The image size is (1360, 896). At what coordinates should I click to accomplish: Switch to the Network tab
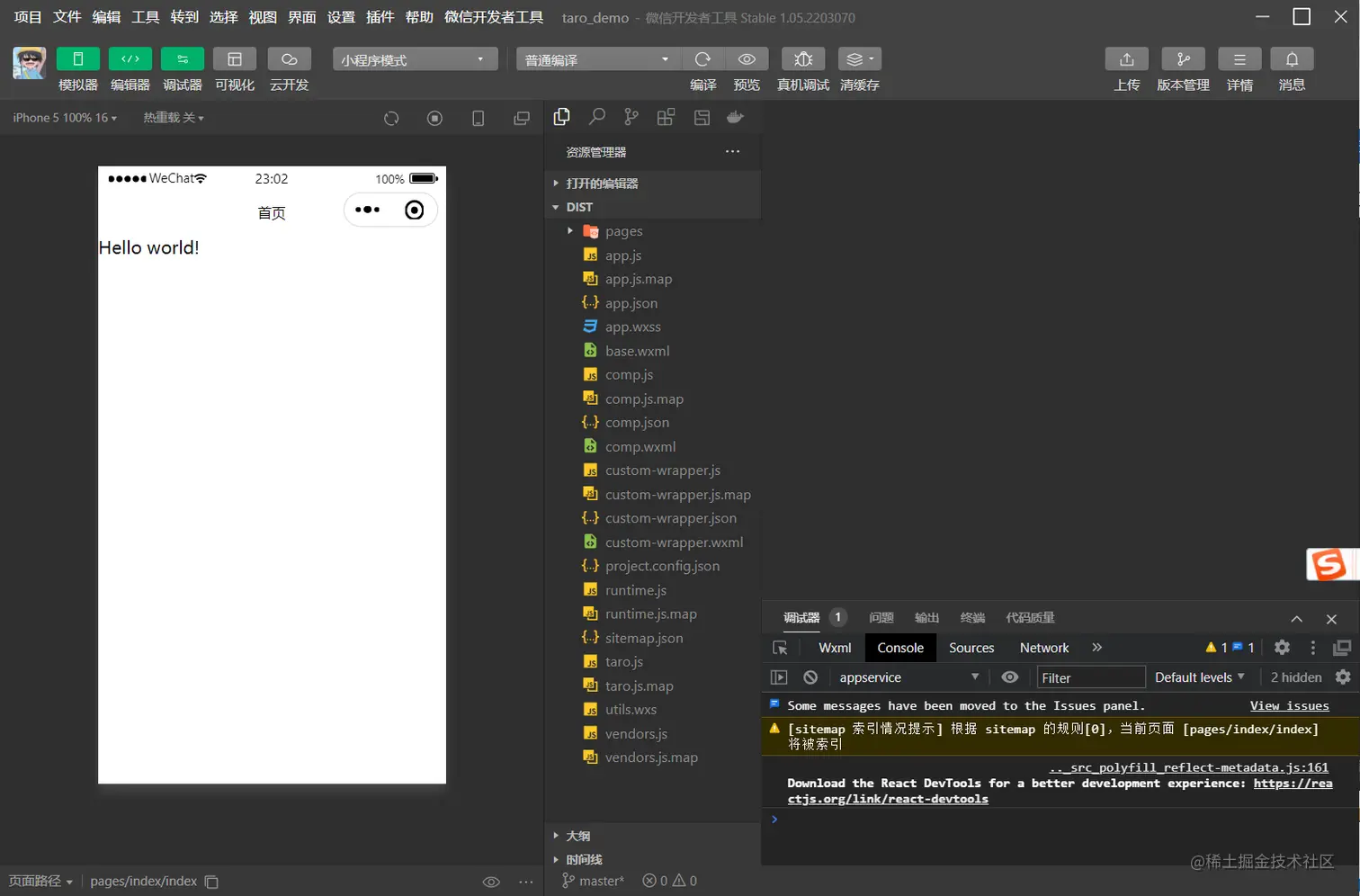pos(1044,648)
